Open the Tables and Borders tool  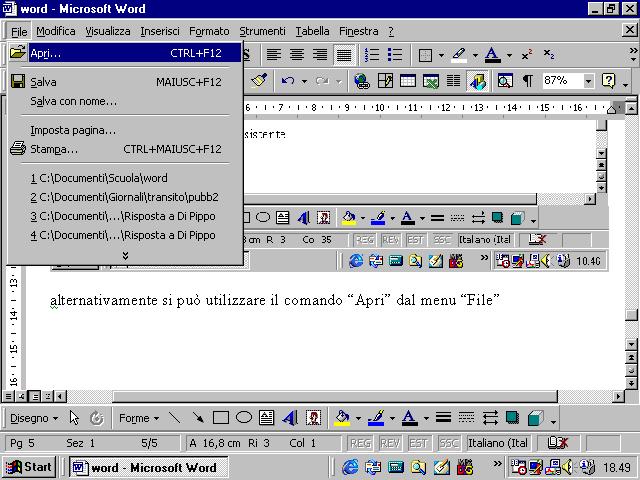coord(385,81)
